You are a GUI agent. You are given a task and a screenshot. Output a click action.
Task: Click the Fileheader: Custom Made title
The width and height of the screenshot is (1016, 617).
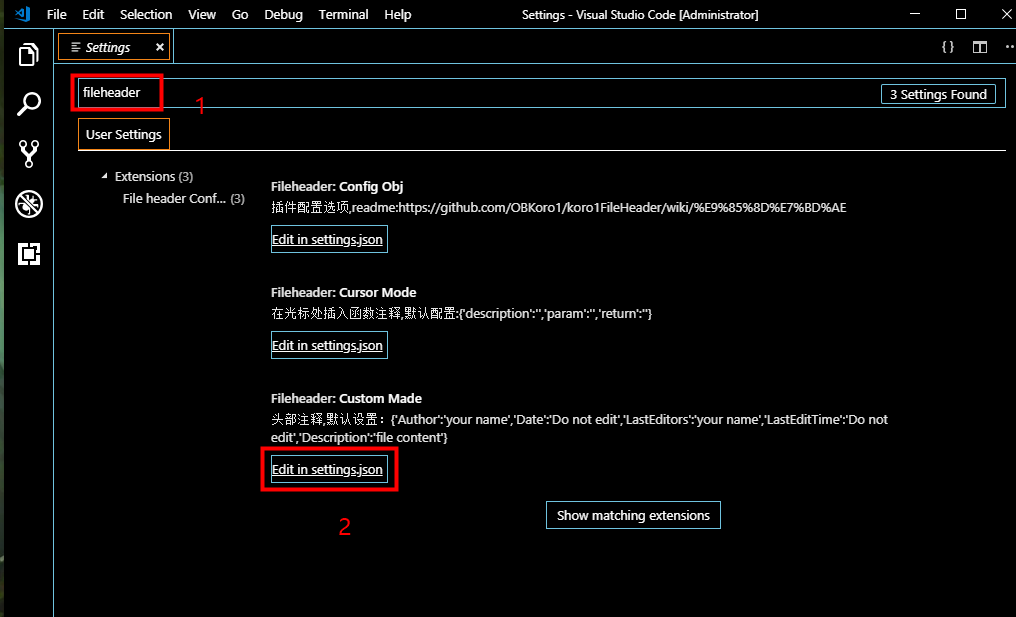click(x=346, y=399)
